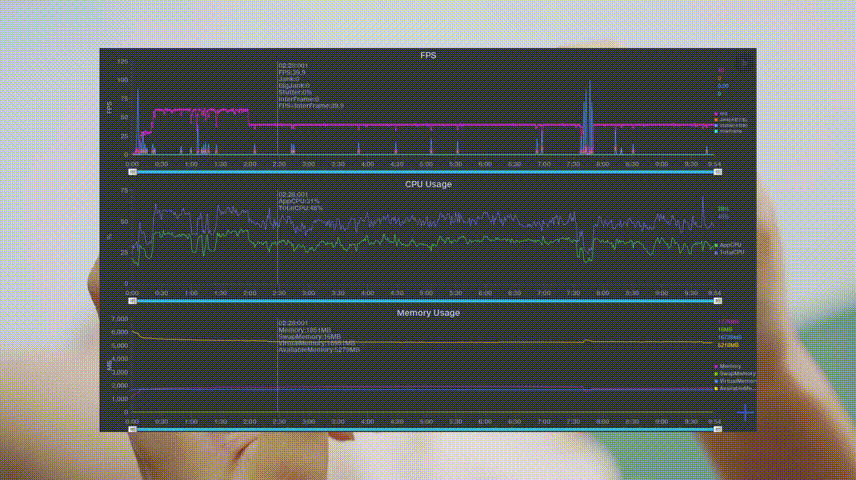Click the dark square button at the FPS chart's top-right corner

click(744, 63)
